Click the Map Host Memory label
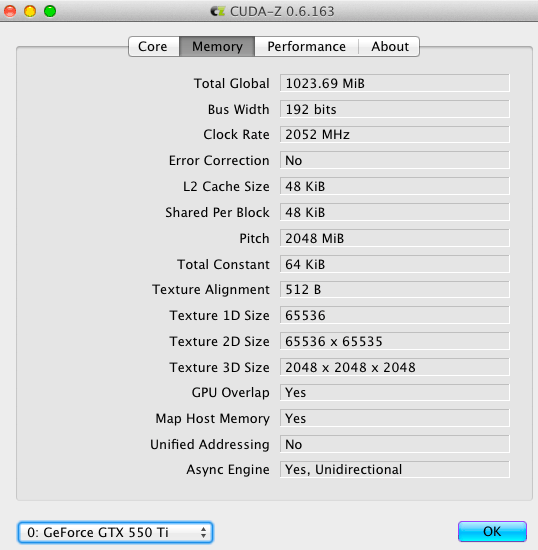 213,419
